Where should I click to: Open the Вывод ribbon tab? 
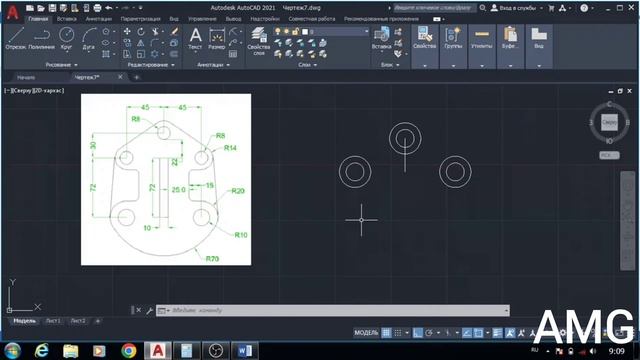233,19
